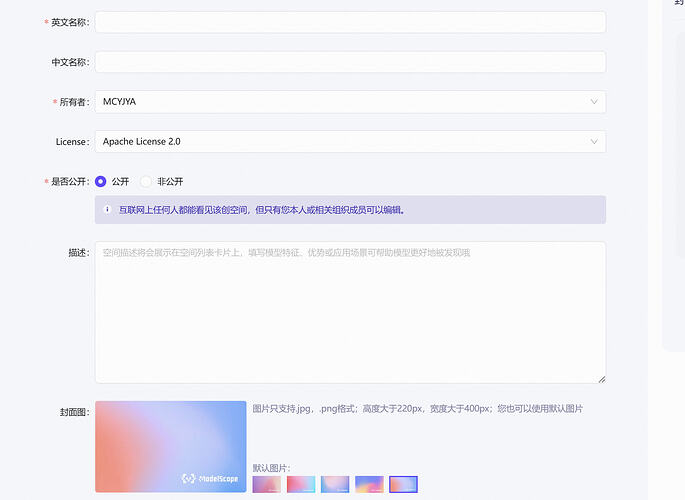Image resolution: width=685 pixels, height=500 pixels.
Task: Click the 非公开 label text
Action: pos(170,181)
